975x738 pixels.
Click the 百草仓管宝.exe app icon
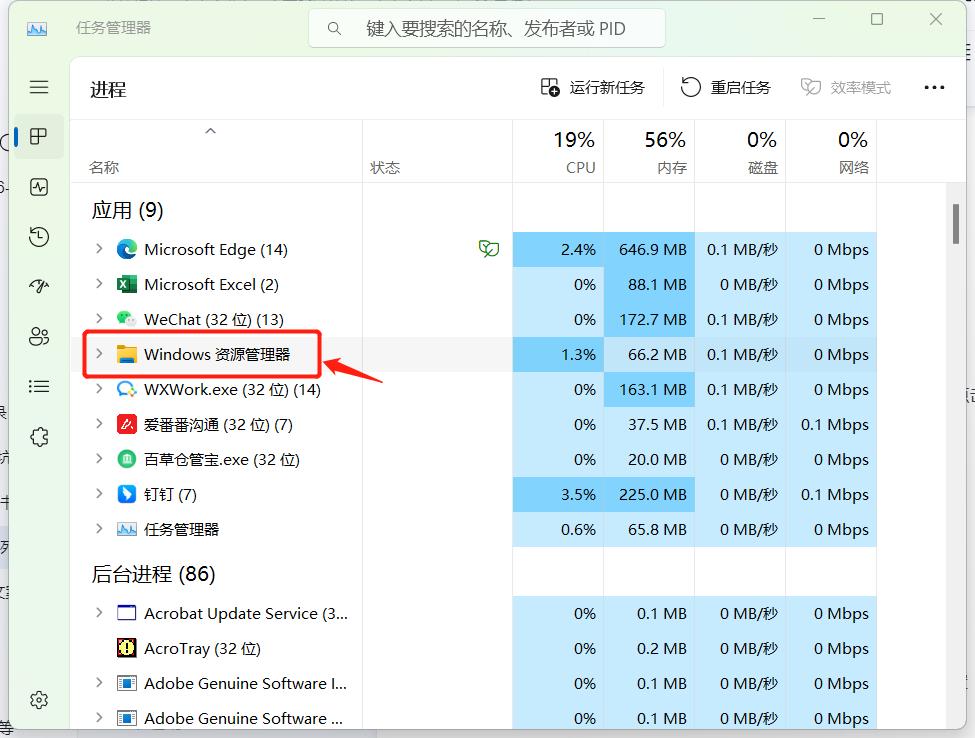127,459
